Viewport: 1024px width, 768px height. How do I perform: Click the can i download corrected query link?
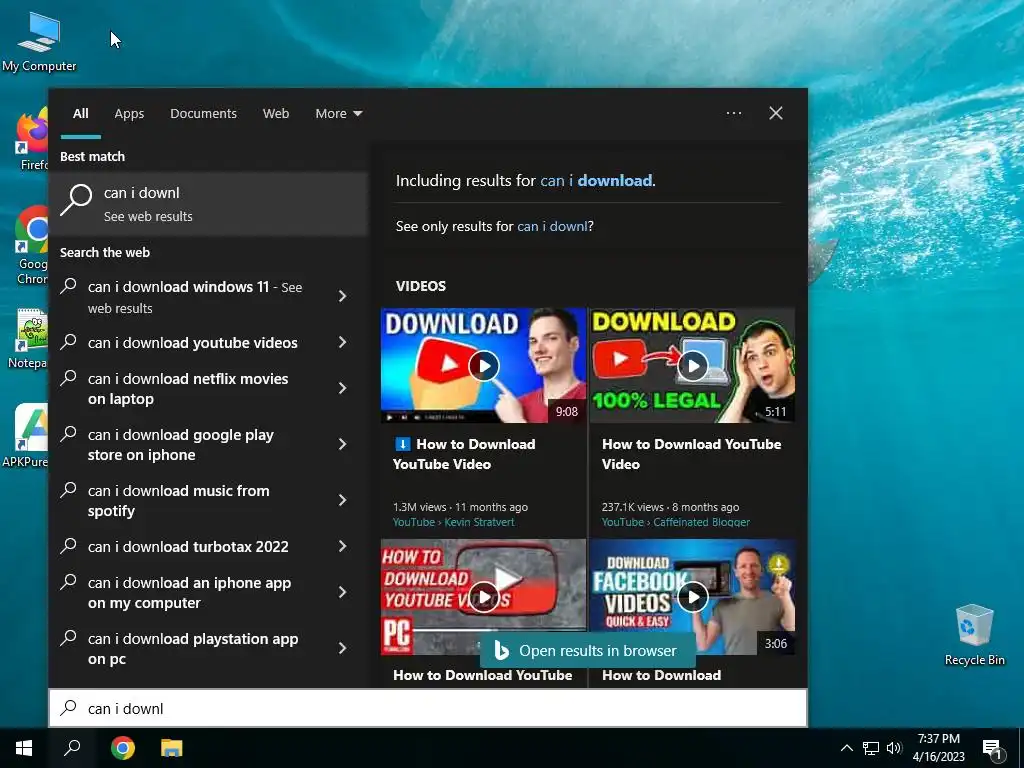596,180
